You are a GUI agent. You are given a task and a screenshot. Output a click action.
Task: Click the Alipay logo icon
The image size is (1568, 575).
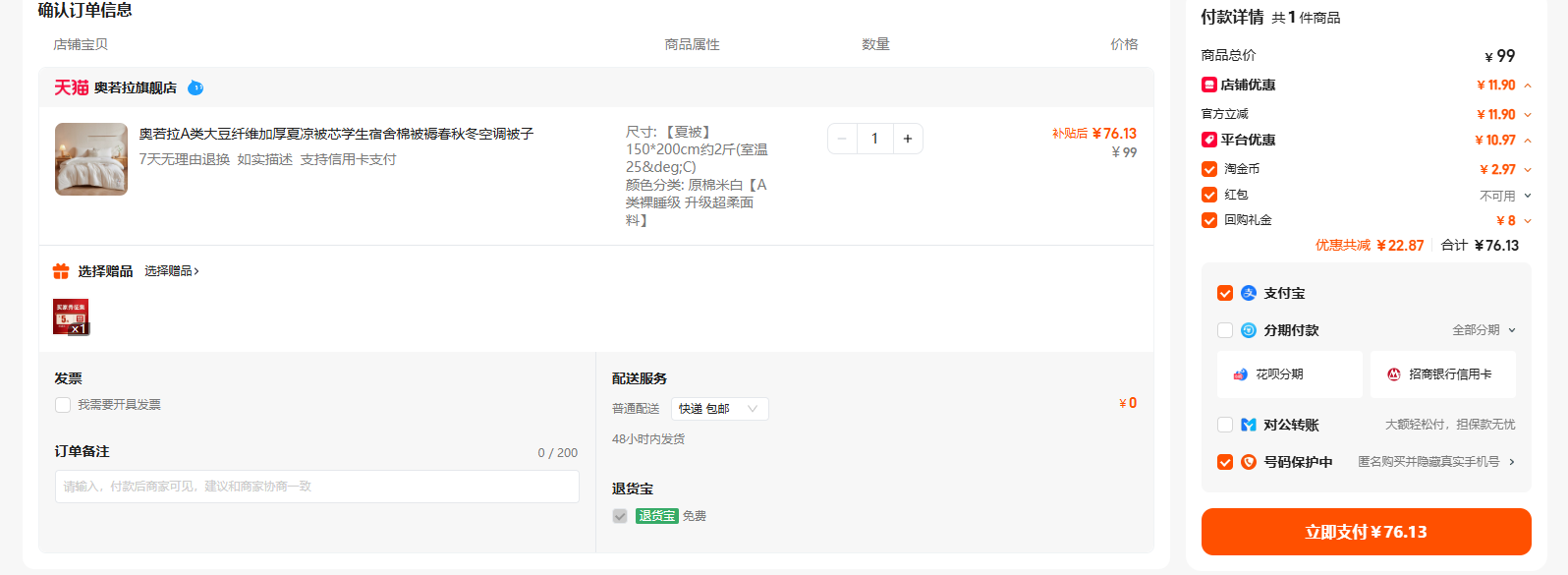click(1249, 293)
